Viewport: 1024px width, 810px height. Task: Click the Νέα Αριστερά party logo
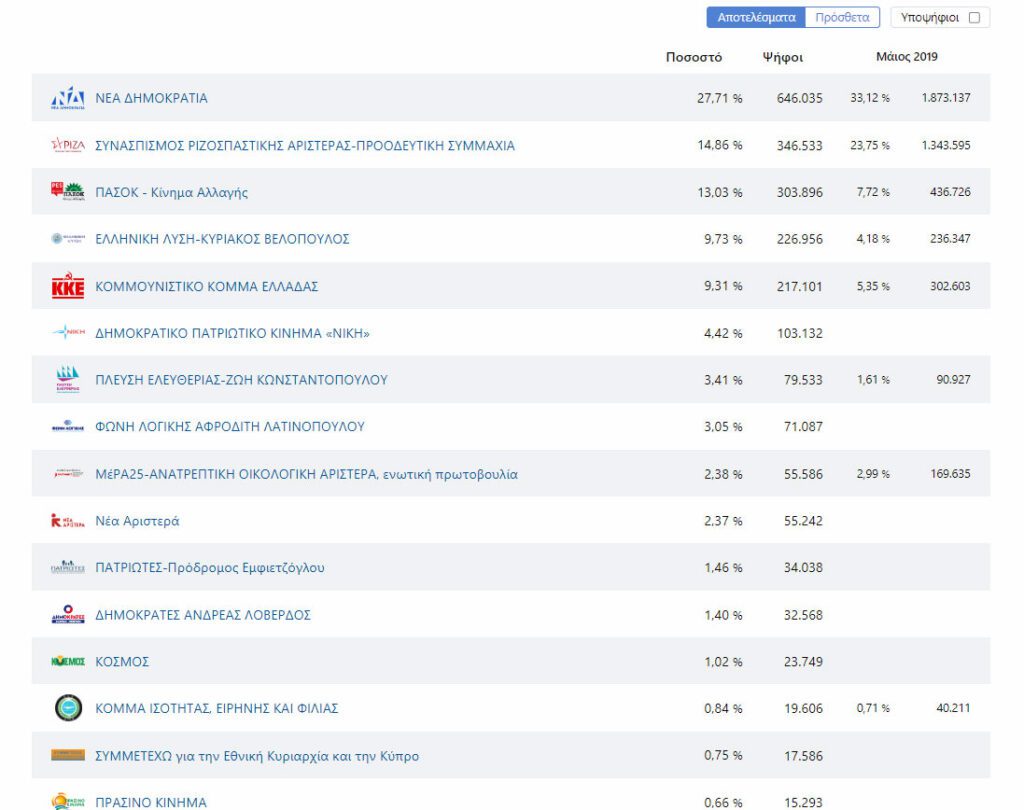[x=68, y=521]
